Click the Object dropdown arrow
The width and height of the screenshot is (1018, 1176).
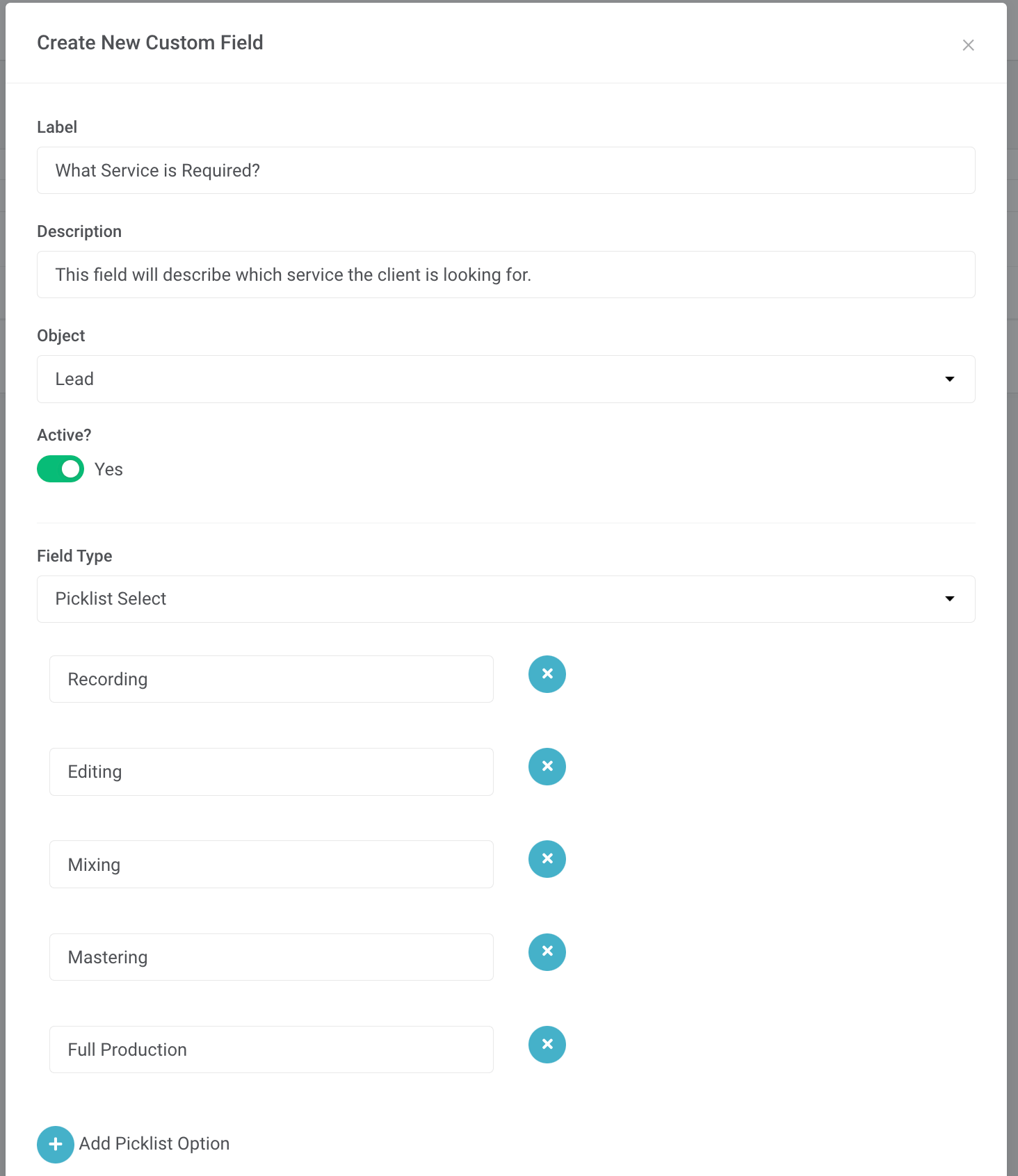[x=949, y=379]
